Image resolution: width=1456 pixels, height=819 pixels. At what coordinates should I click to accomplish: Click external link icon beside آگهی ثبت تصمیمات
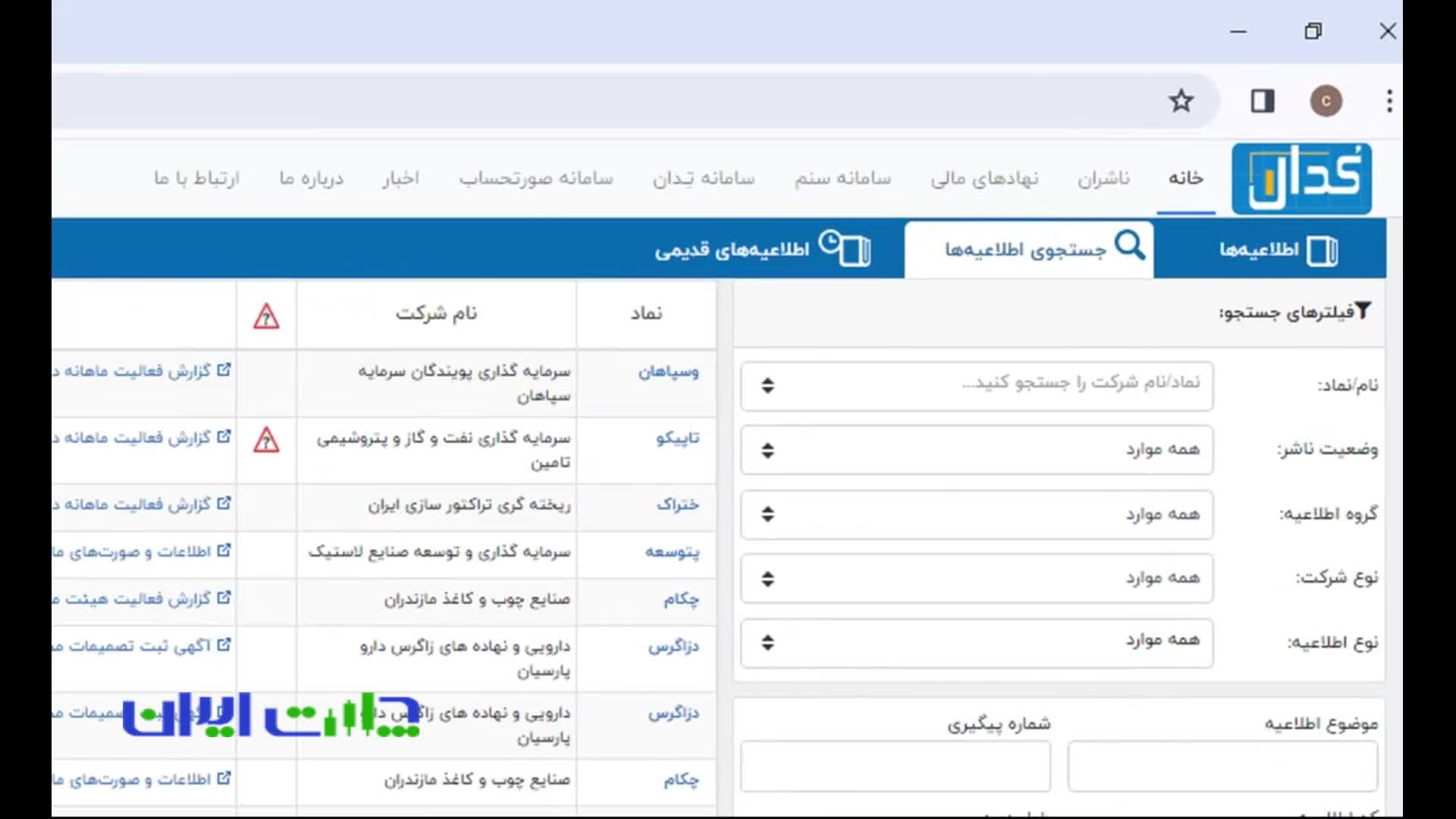point(224,644)
